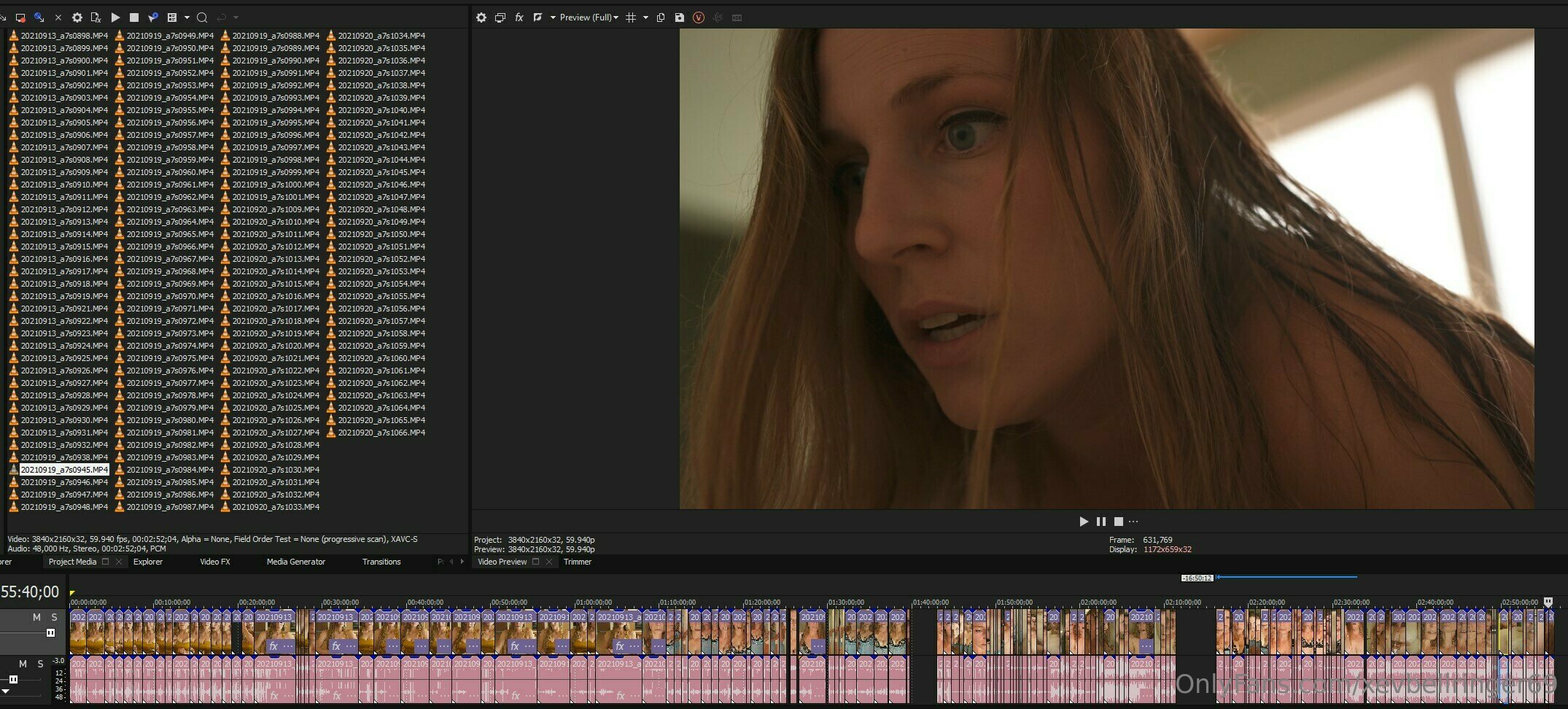Open the Video Preview fx button
This screenshot has width=1568, height=709.
pyautogui.click(x=519, y=18)
